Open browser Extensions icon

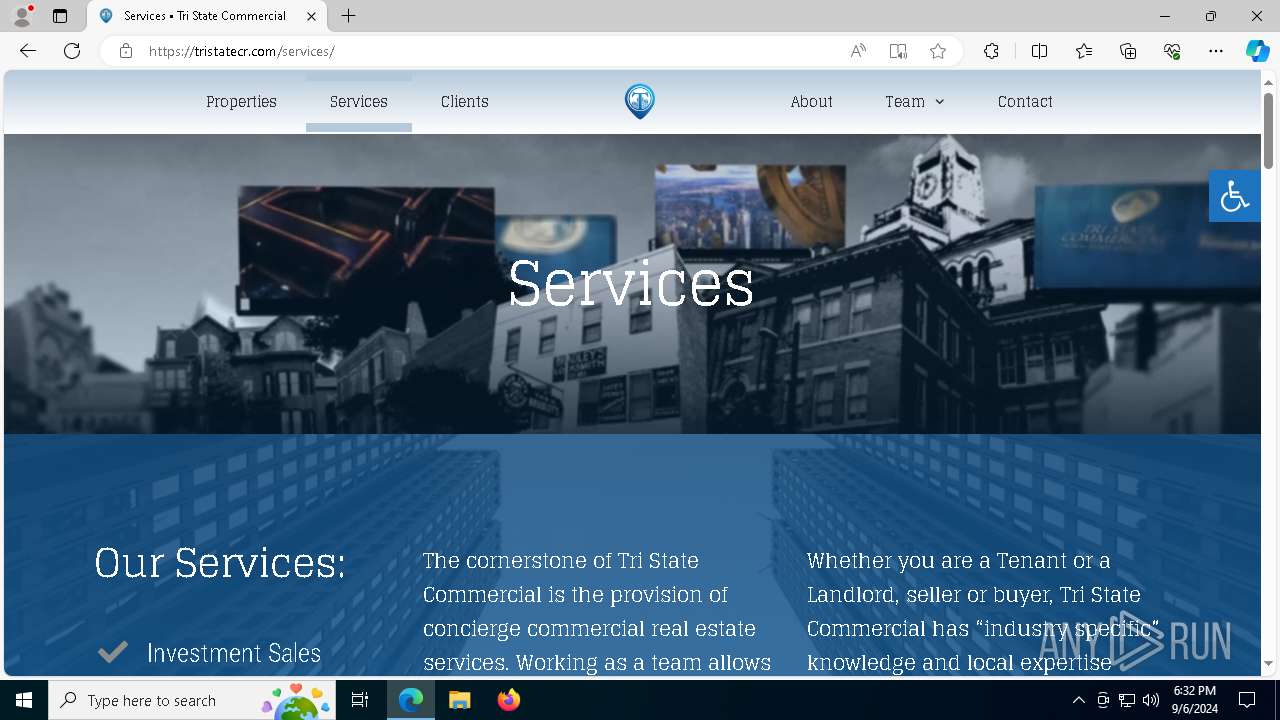[991, 51]
